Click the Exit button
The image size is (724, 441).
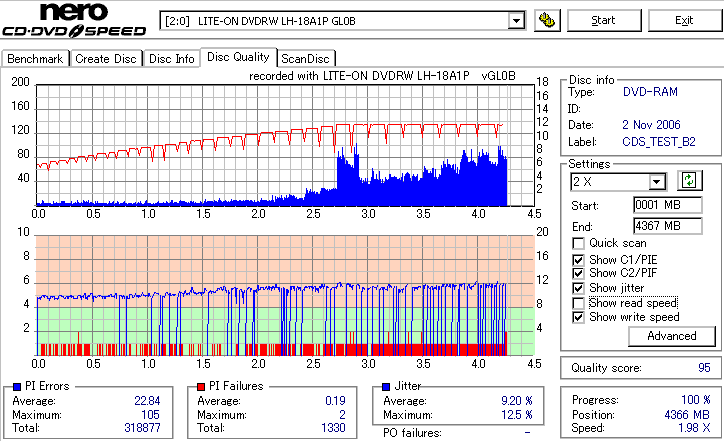[x=684, y=21]
